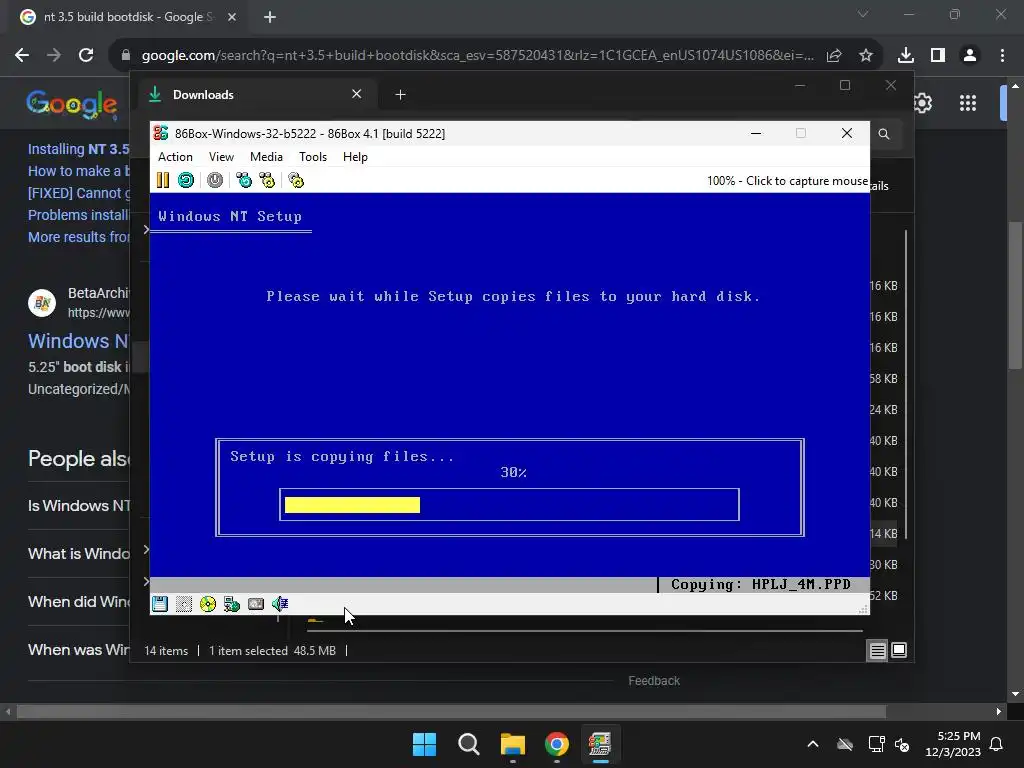Viewport: 1024px width, 768px height.
Task: Click the Chrome horizontal scrollbar
Action: [451, 711]
